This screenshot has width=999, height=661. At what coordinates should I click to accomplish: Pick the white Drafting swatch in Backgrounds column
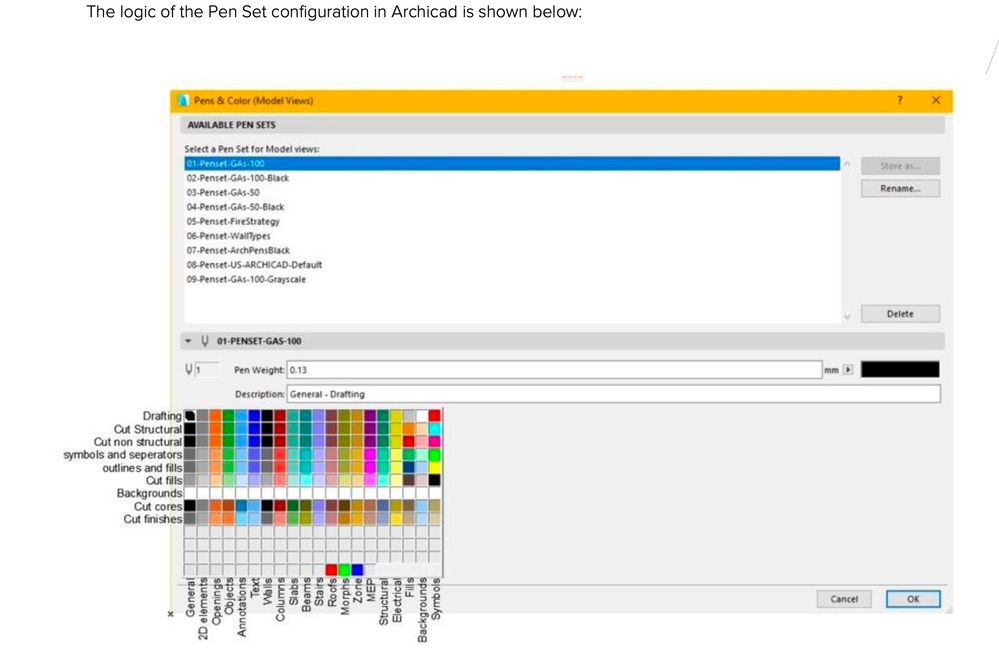422,416
